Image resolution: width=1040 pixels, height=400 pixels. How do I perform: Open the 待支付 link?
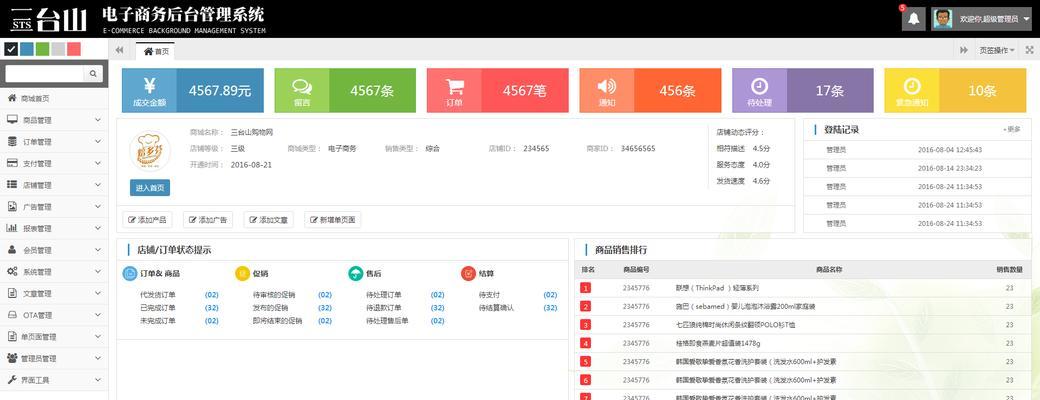click(x=489, y=295)
